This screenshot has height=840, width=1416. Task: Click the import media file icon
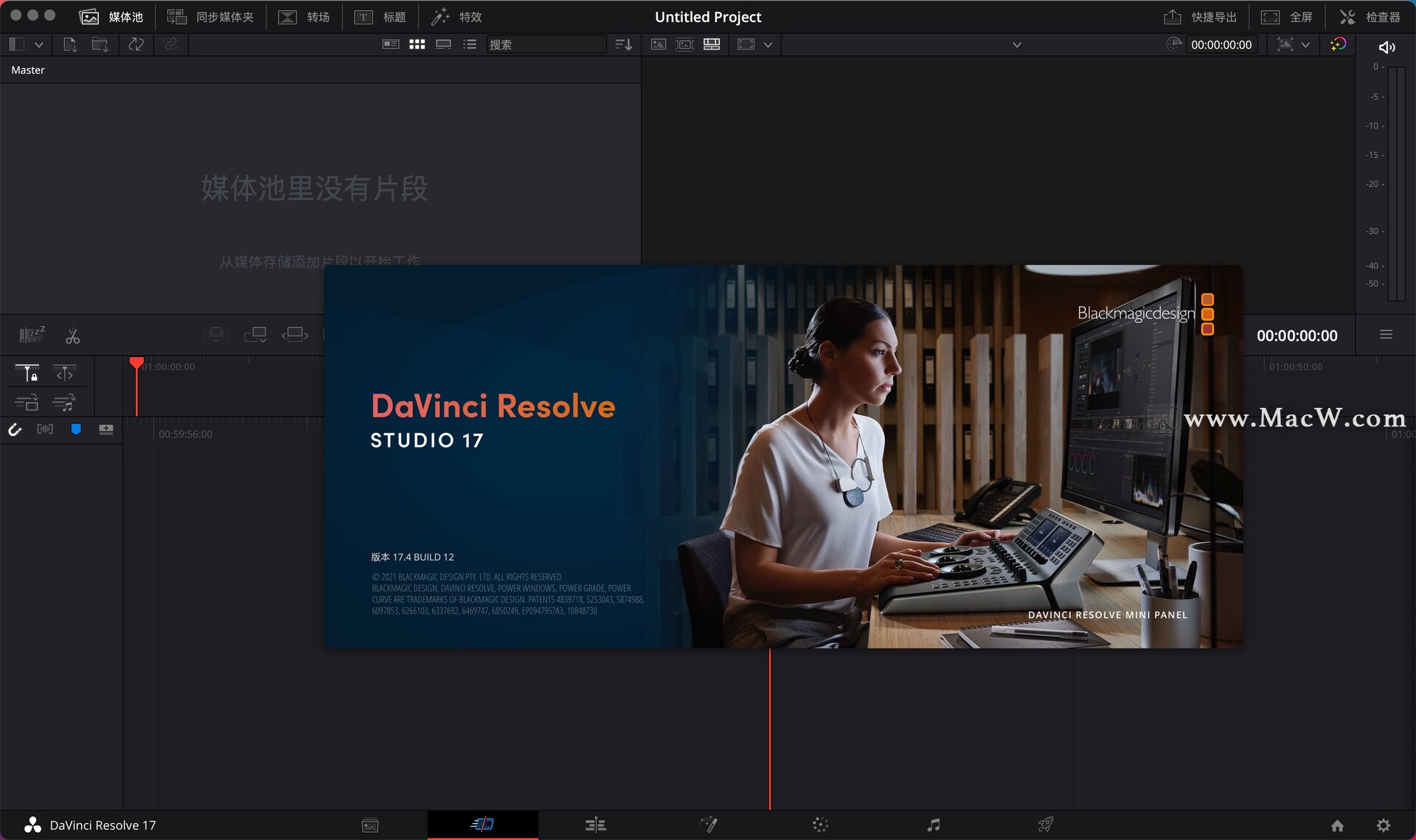click(x=70, y=44)
